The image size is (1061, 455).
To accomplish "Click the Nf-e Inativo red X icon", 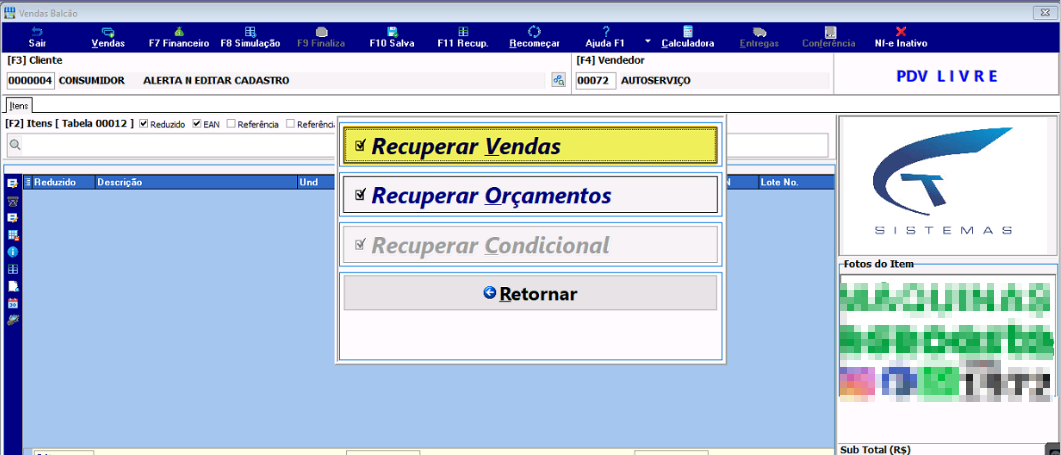I will (901, 32).
